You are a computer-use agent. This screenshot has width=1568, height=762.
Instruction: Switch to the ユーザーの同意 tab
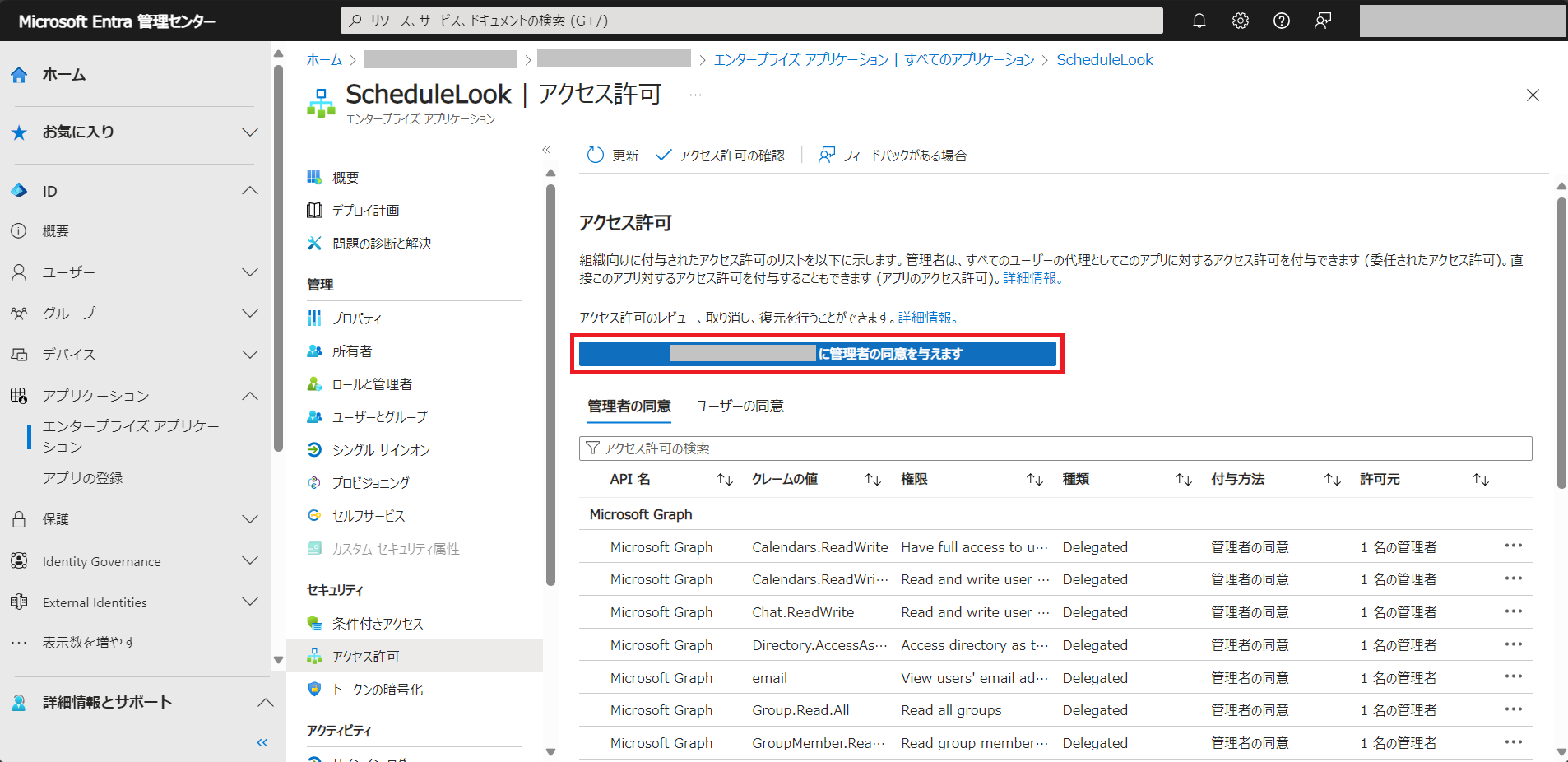point(740,407)
